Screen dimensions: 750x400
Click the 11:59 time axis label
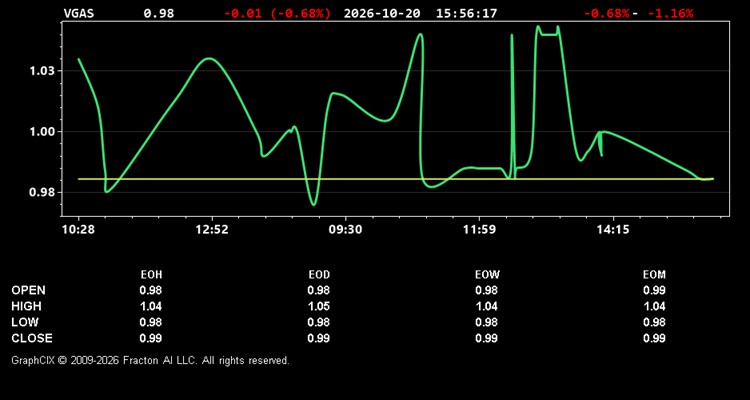tap(479, 229)
